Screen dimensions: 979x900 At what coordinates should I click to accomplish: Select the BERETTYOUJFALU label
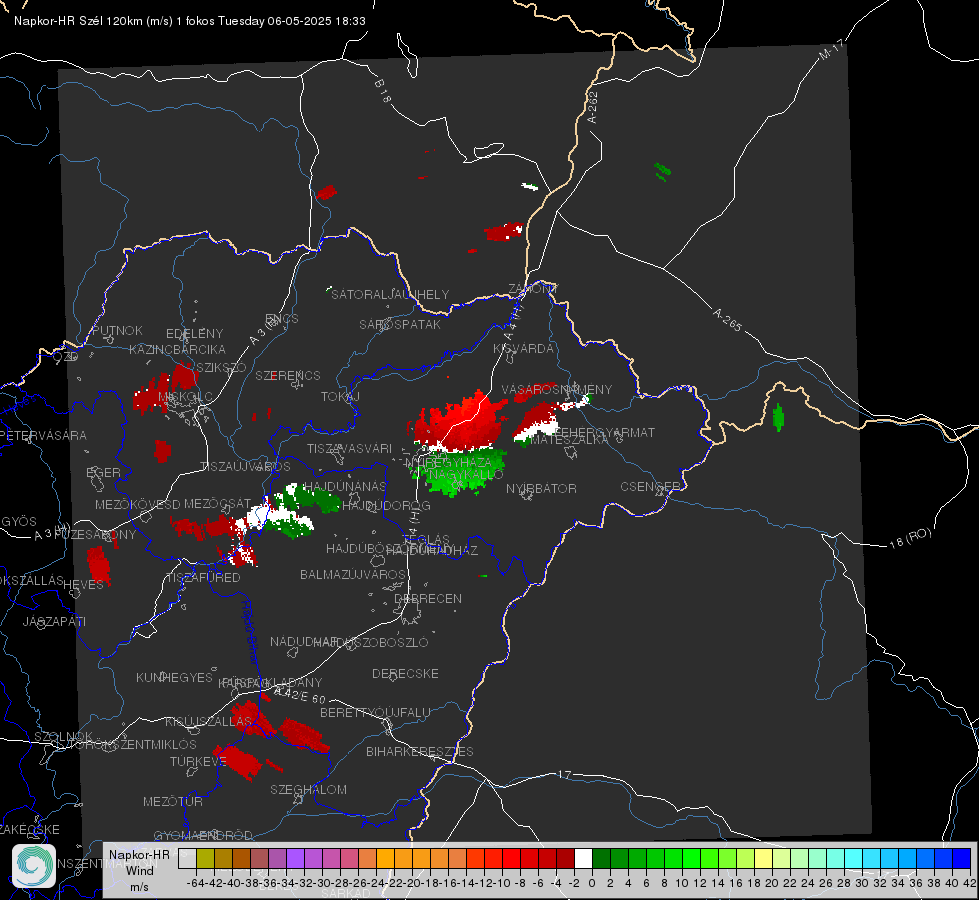(x=375, y=713)
